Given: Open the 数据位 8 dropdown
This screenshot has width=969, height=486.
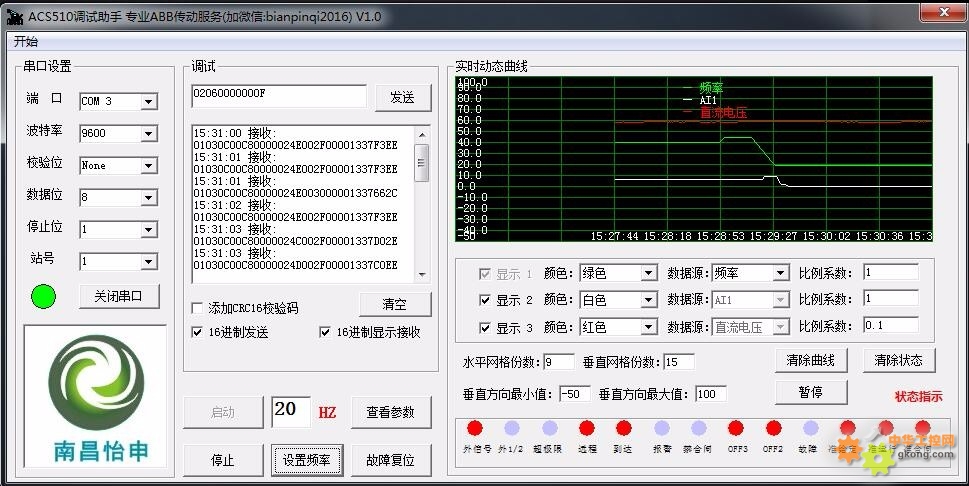Looking at the screenshot, I should click(x=149, y=198).
